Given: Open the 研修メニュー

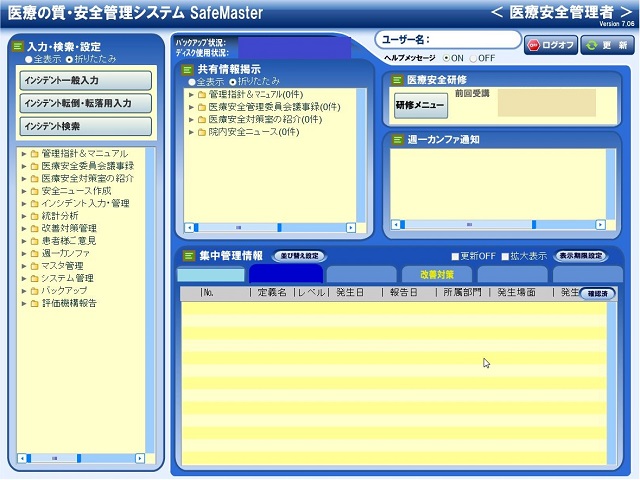Looking at the screenshot, I should pos(420,105).
